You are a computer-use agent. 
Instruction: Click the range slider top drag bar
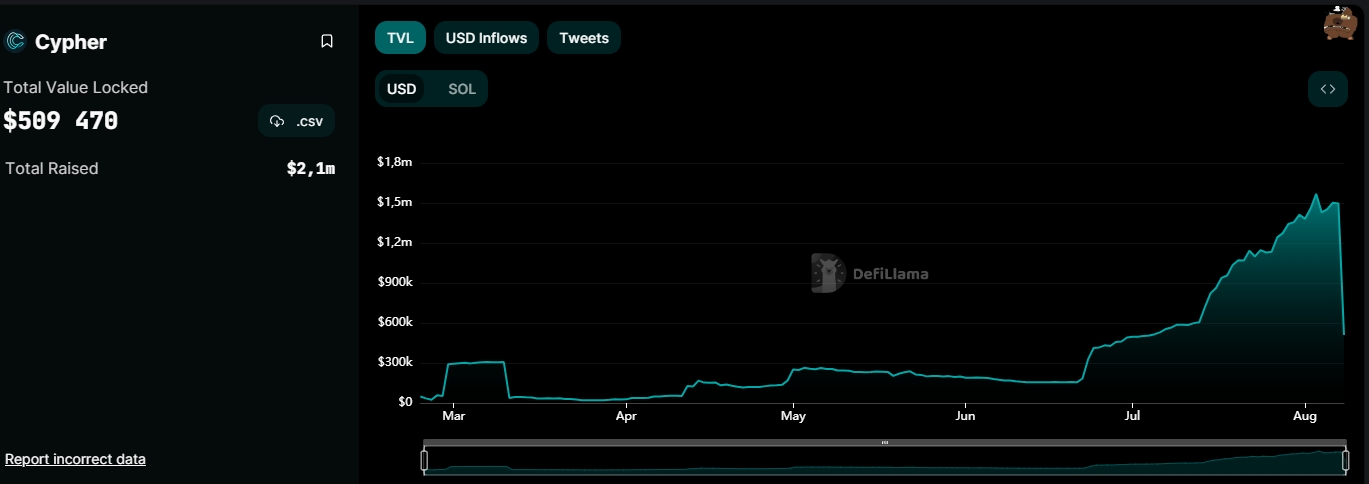(885, 442)
